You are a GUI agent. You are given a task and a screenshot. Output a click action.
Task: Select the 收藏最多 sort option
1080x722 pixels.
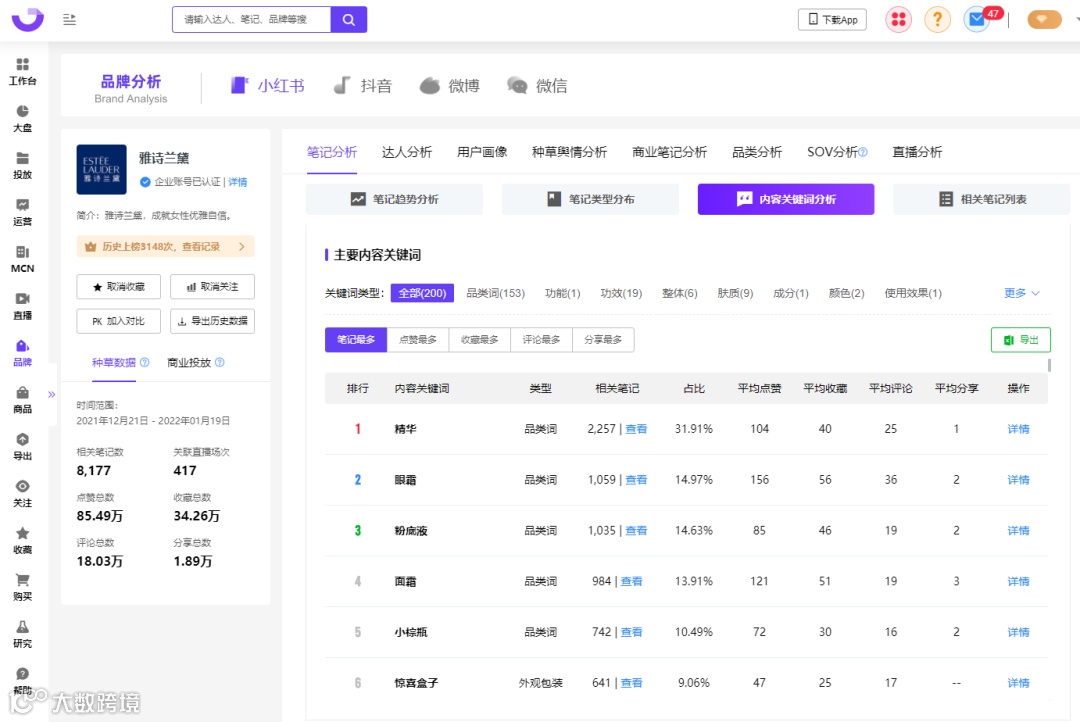[x=479, y=340]
